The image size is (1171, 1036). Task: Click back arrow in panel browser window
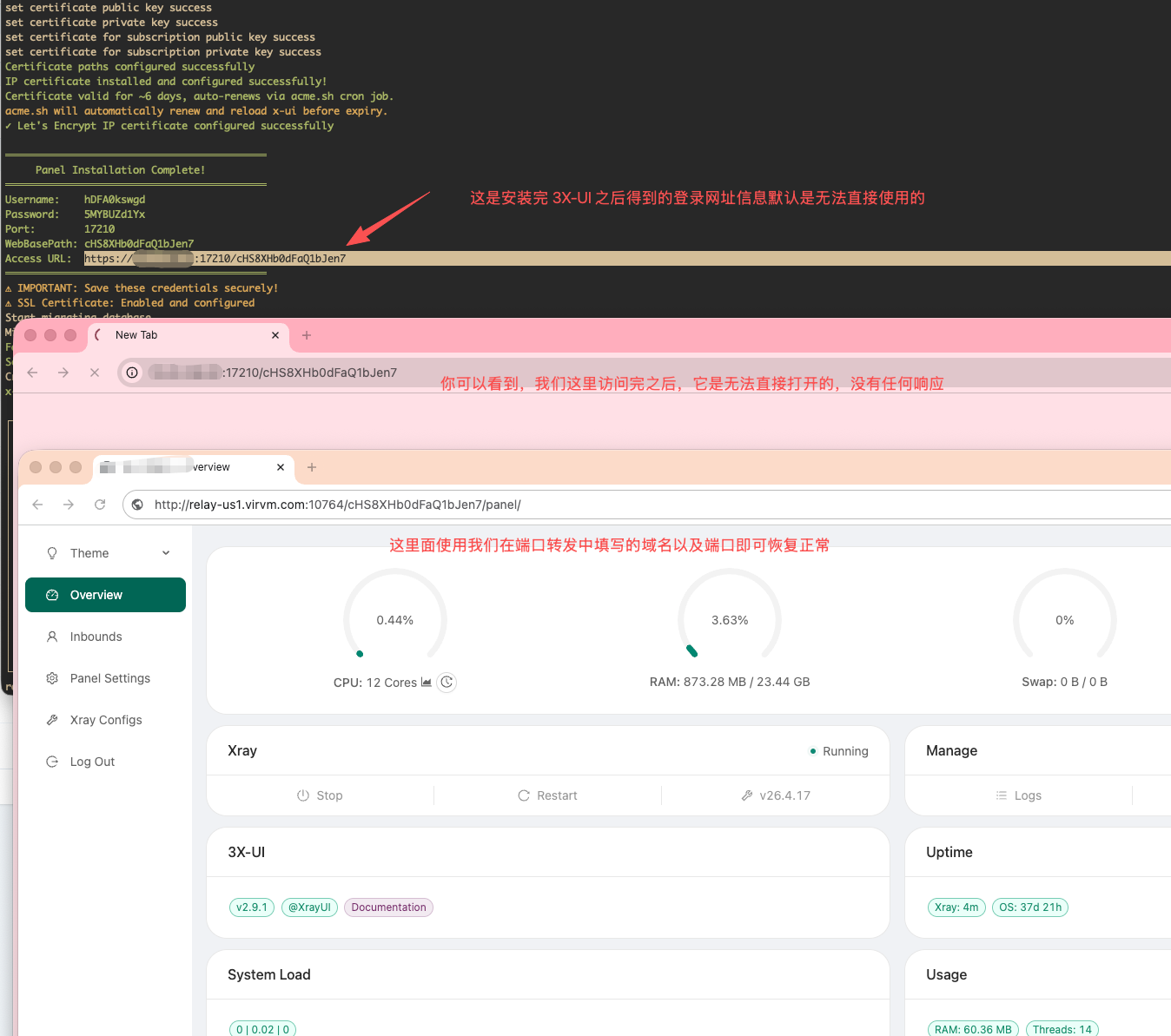click(37, 505)
